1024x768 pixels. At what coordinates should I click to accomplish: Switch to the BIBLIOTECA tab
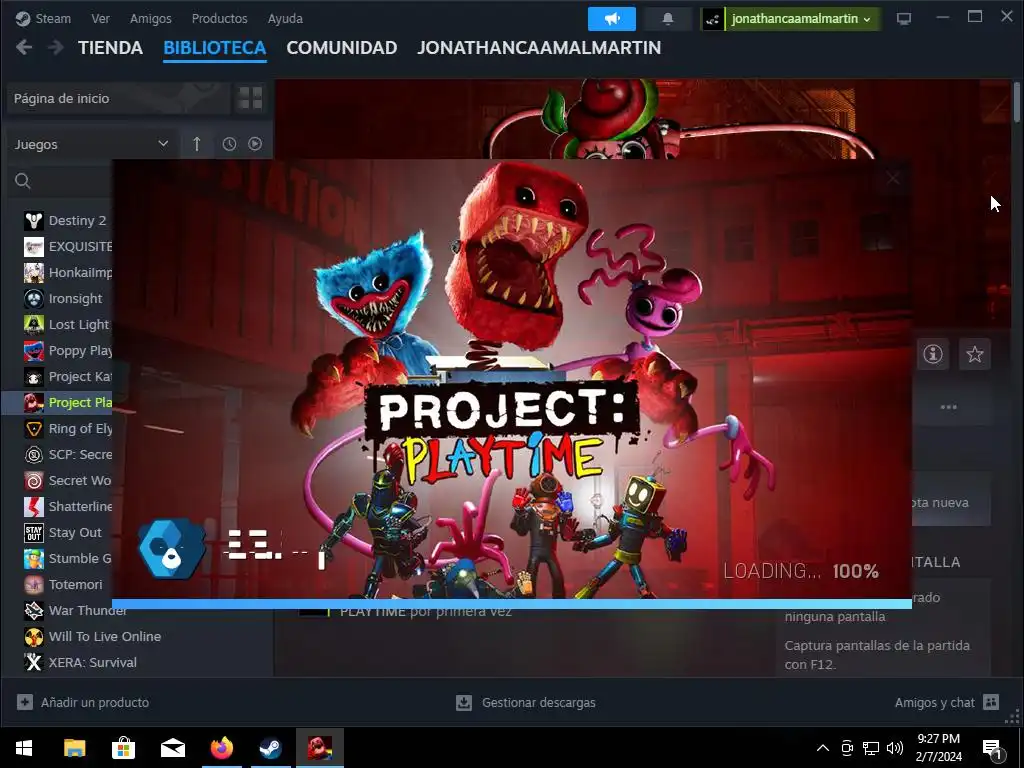point(215,48)
